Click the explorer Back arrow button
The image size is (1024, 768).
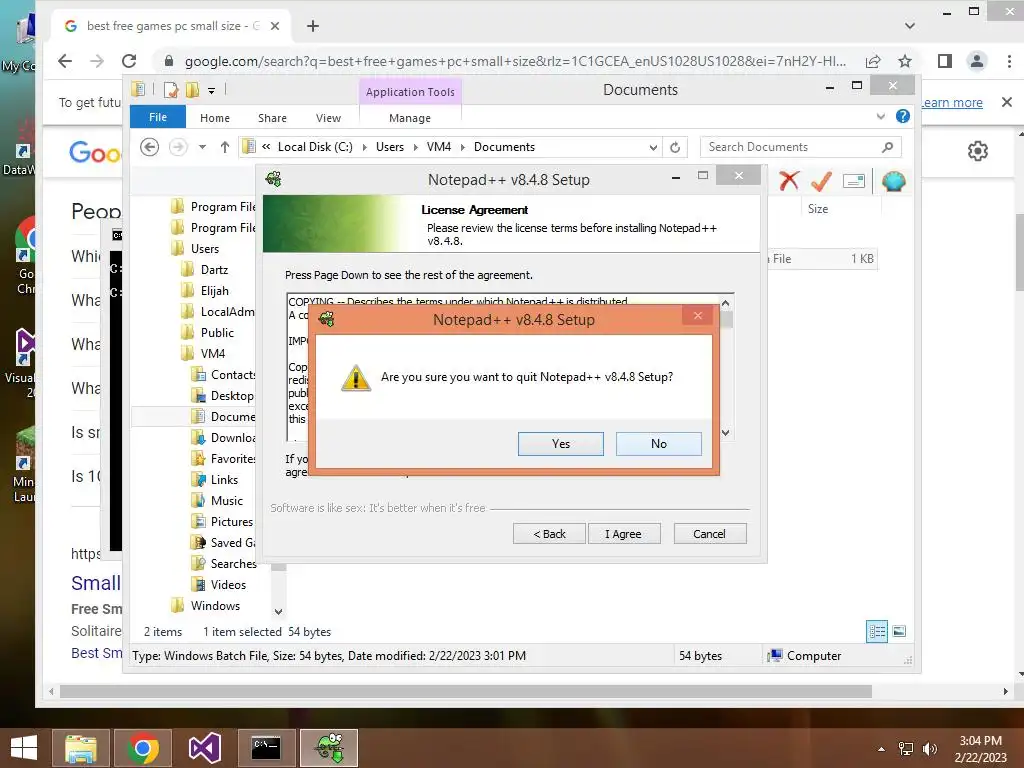(150, 147)
